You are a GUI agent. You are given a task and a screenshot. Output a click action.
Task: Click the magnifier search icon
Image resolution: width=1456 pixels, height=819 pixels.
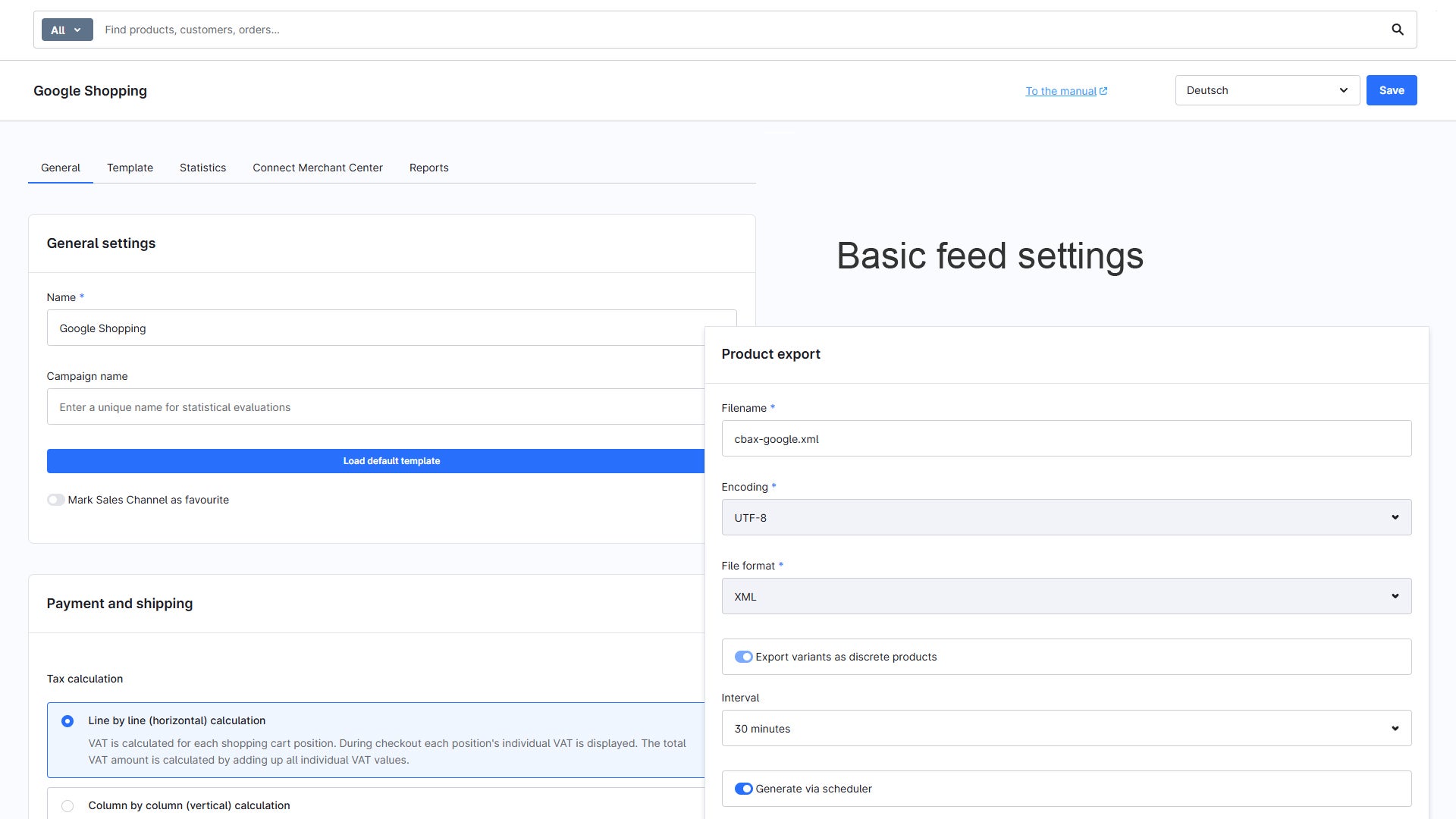point(1398,30)
